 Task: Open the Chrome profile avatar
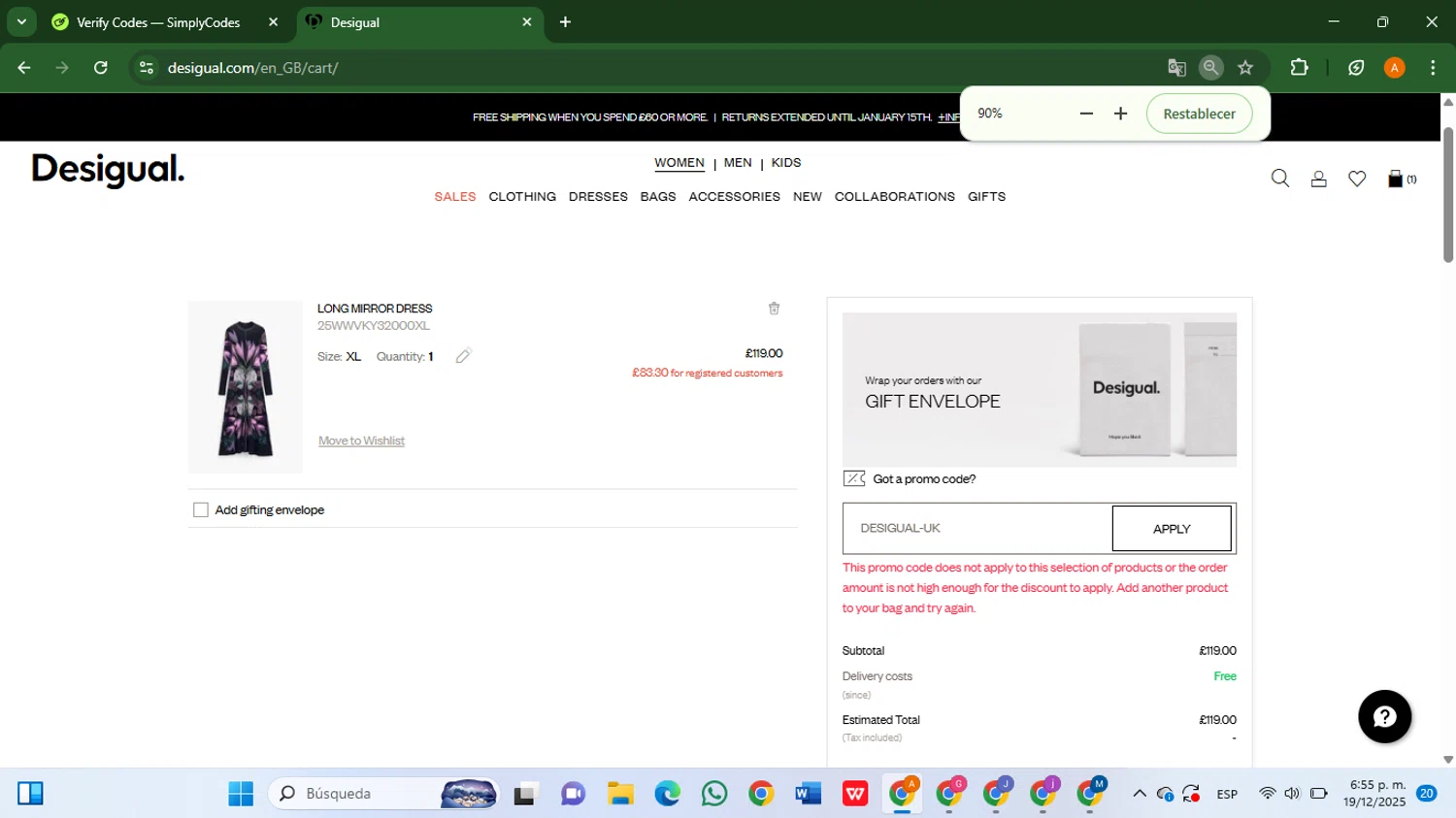[1394, 68]
